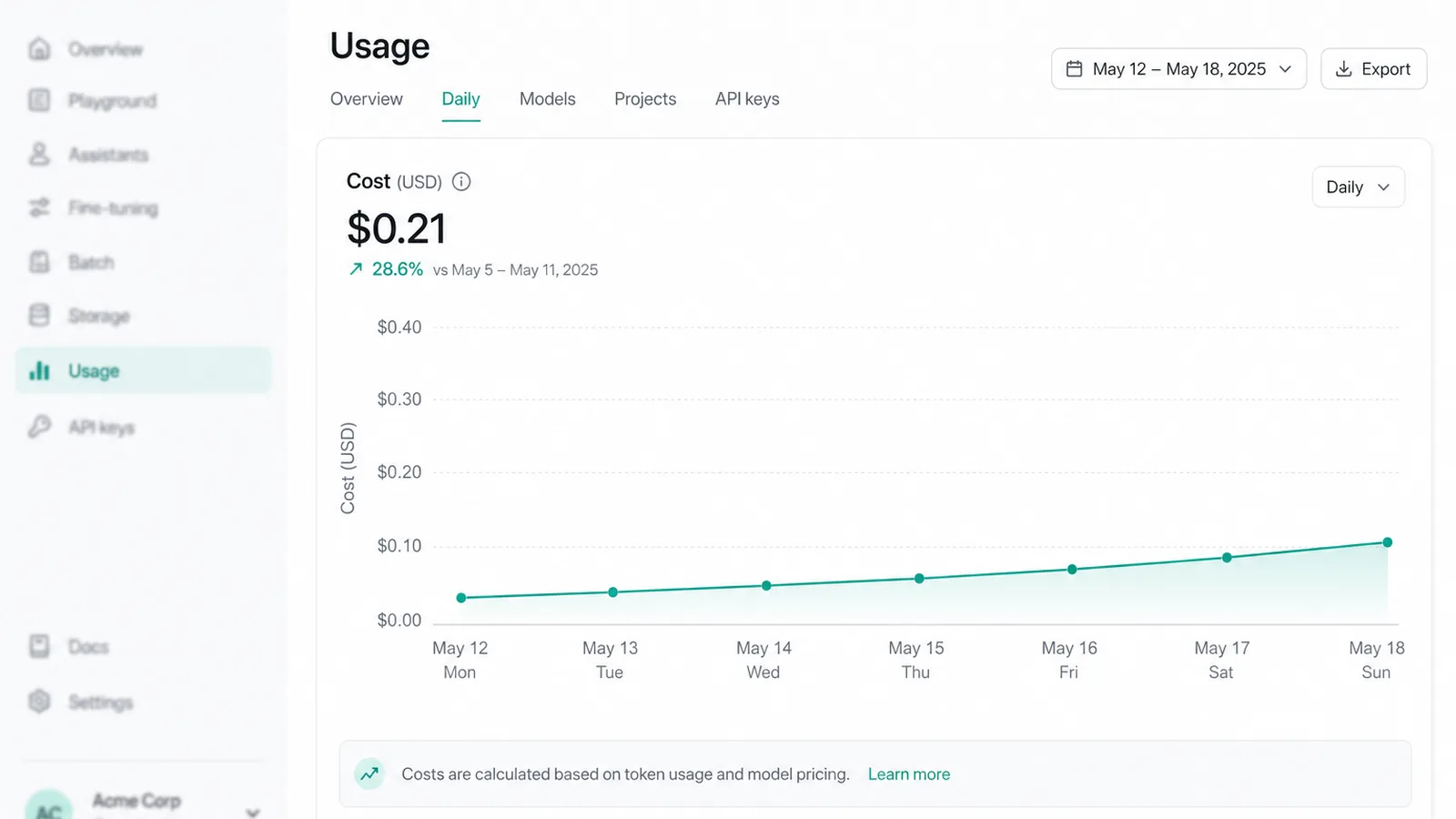Open the date range dropdown chevron
The width and height of the screenshot is (1456, 819).
(1285, 69)
